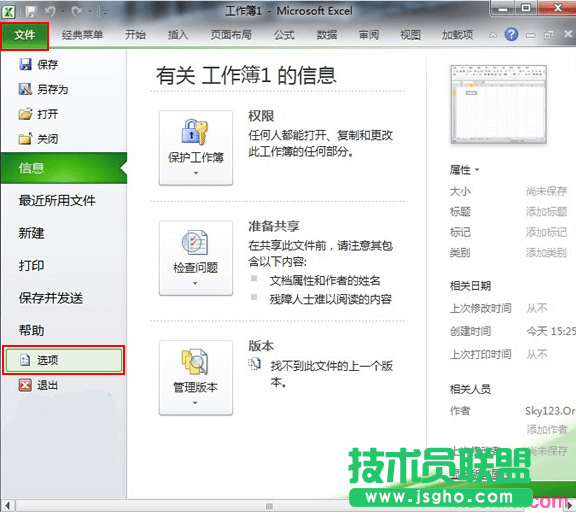The height and width of the screenshot is (513, 576).
Task: Click the horizontal scrollbar thumb
Action: click(x=269, y=506)
